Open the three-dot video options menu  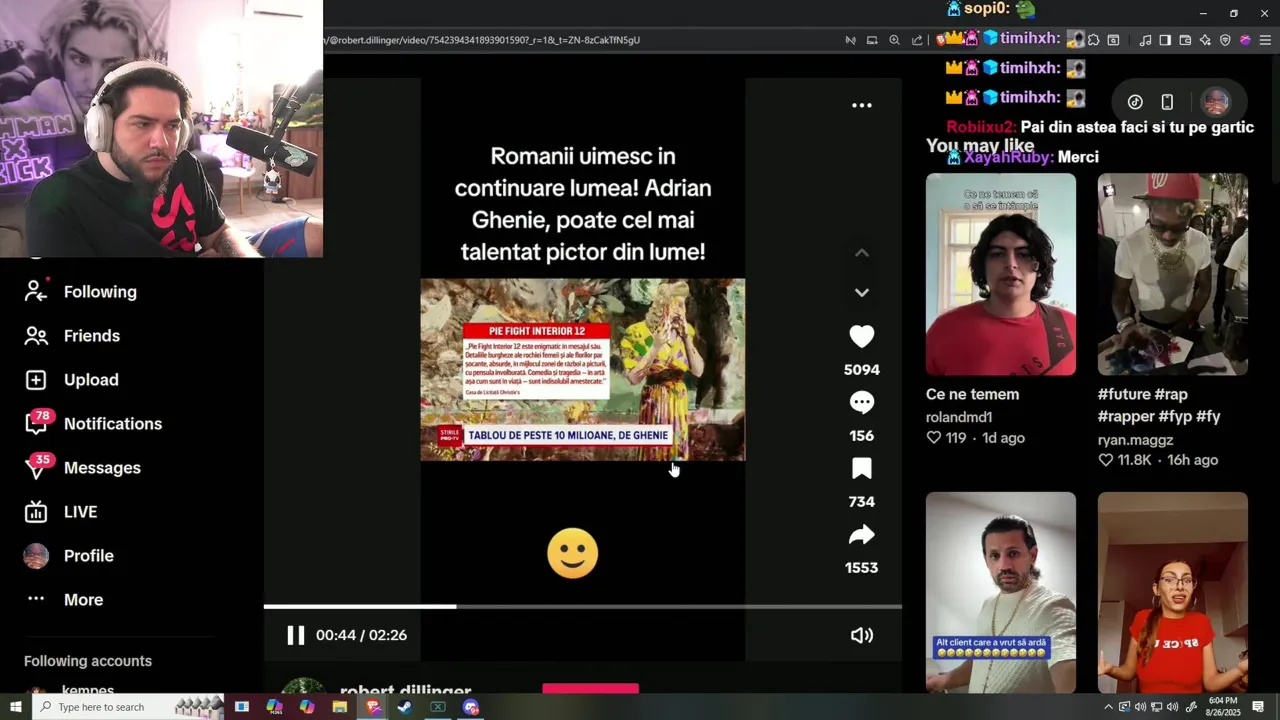pyautogui.click(x=861, y=105)
